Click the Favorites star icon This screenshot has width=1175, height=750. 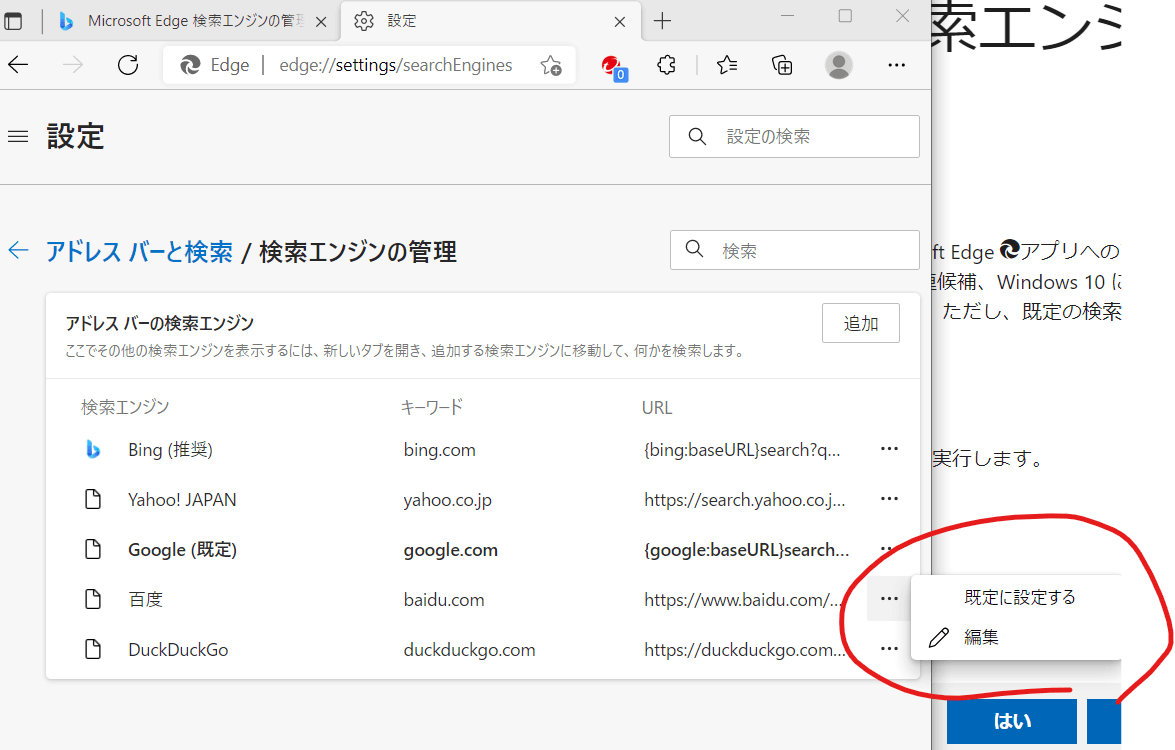(x=726, y=64)
